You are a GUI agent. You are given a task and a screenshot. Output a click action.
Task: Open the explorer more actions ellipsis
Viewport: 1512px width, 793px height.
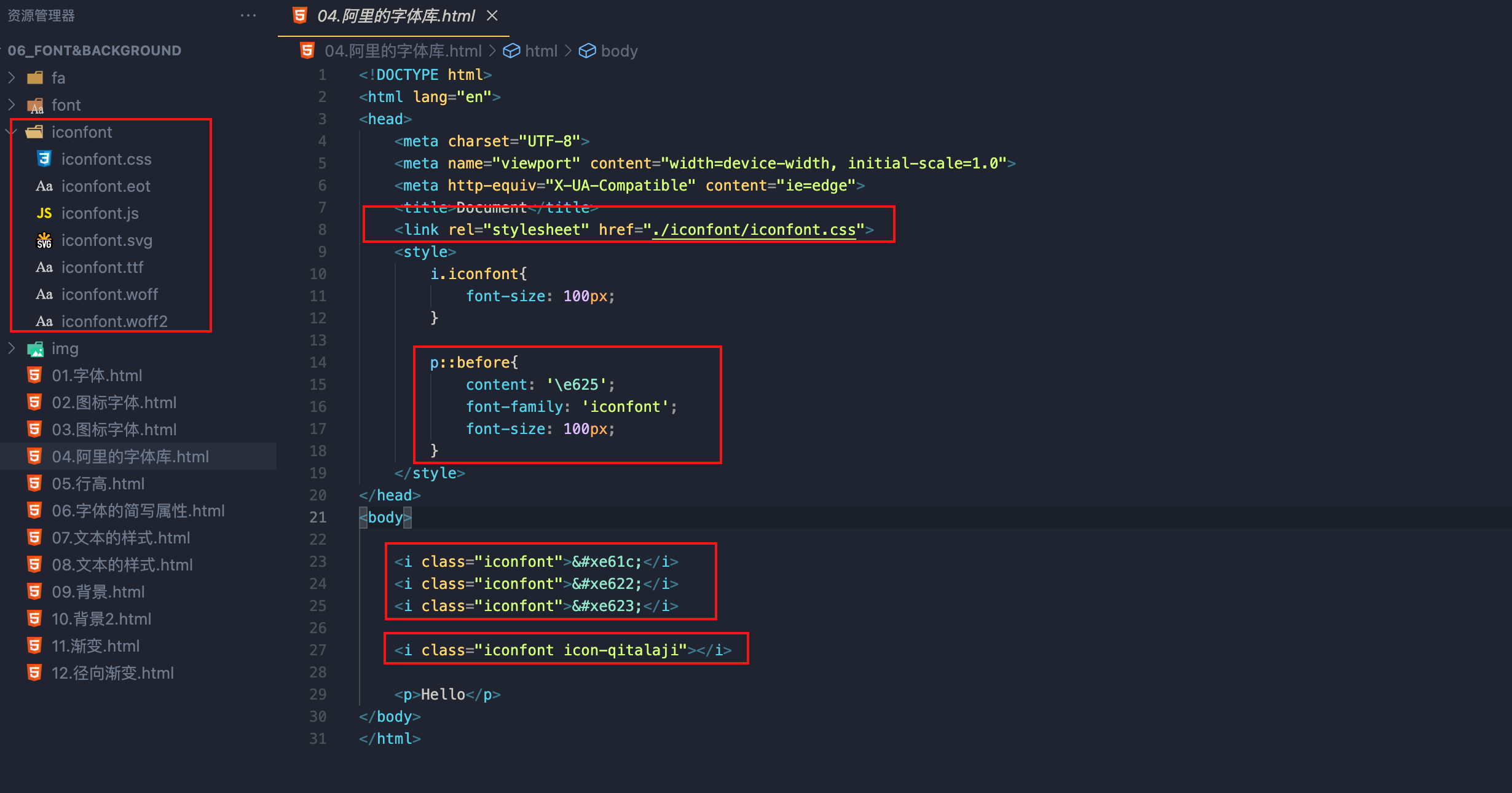pos(248,15)
